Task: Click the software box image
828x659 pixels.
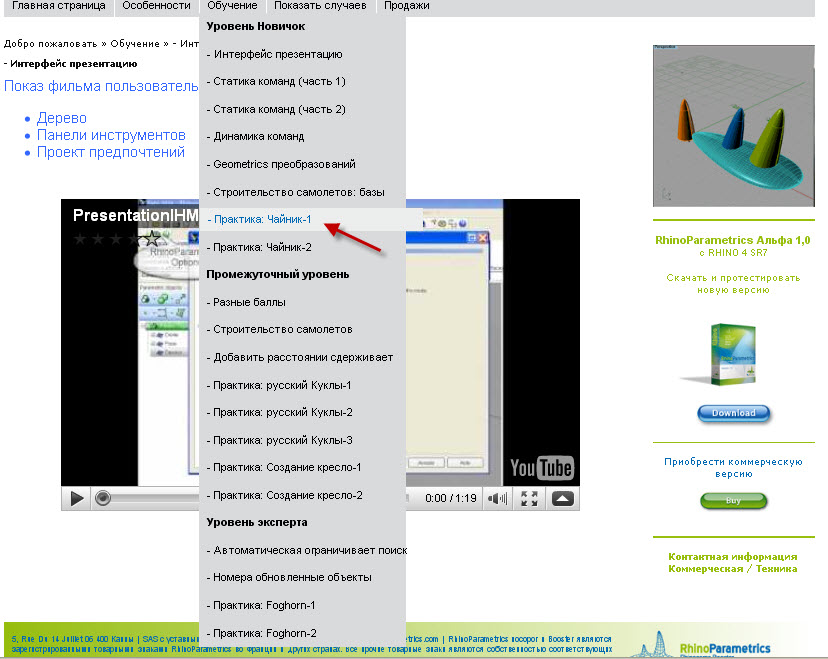Action: [732, 354]
